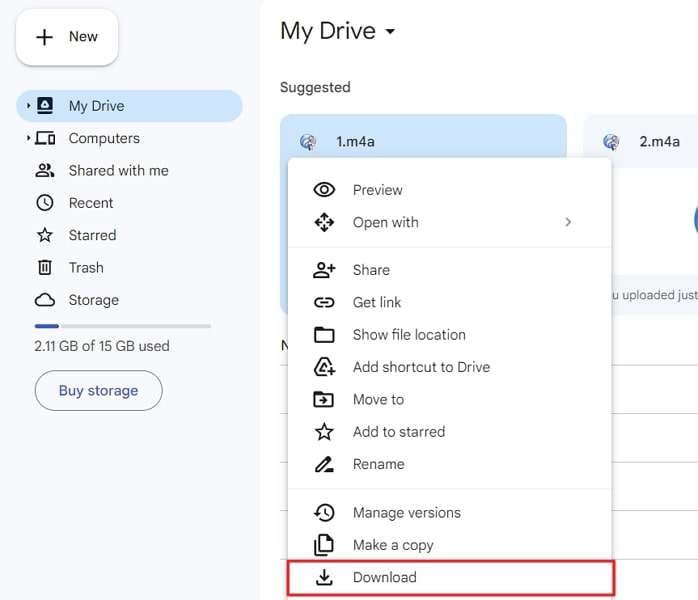Image resolution: width=698 pixels, height=600 pixels.
Task: Click the Add shortcut to Drive icon
Action: point(324,367)
